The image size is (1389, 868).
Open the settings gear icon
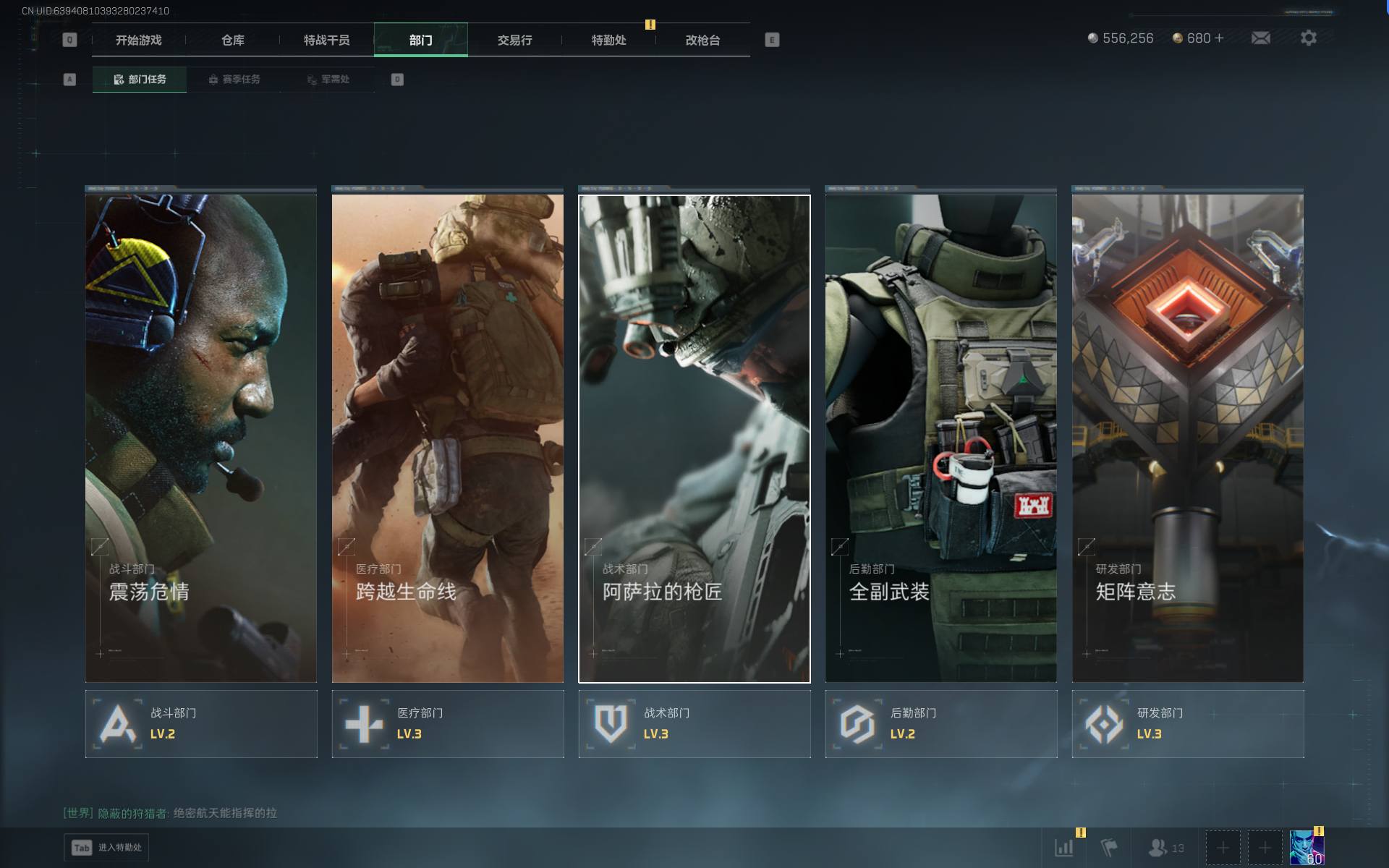[x=1308, y=38]
